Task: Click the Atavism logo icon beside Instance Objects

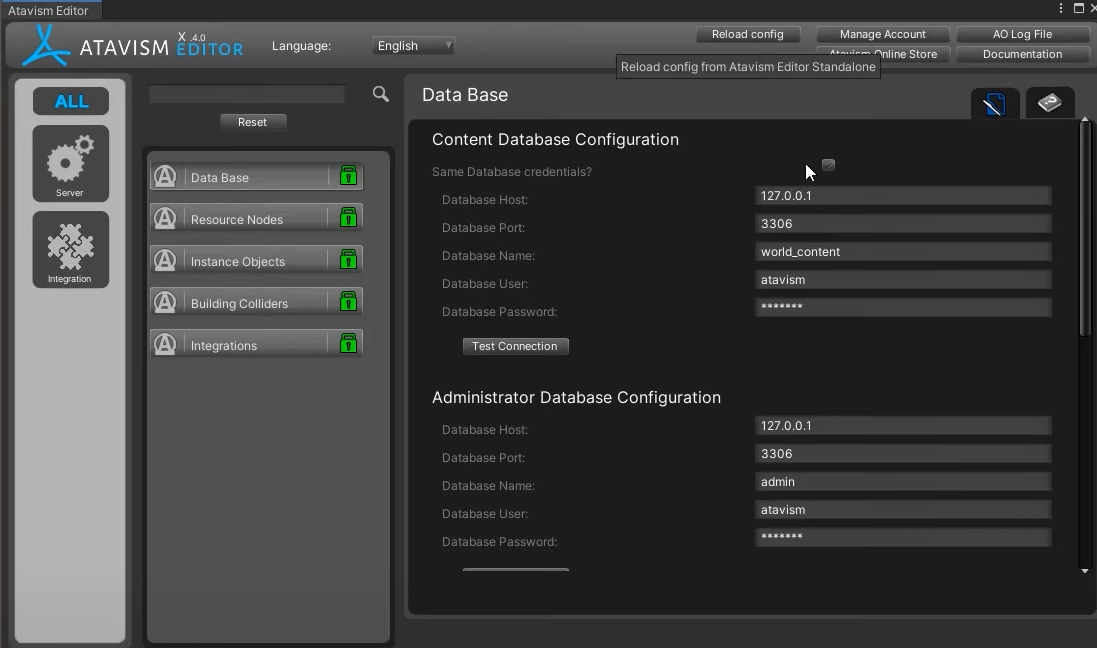Action: point(165,261)
